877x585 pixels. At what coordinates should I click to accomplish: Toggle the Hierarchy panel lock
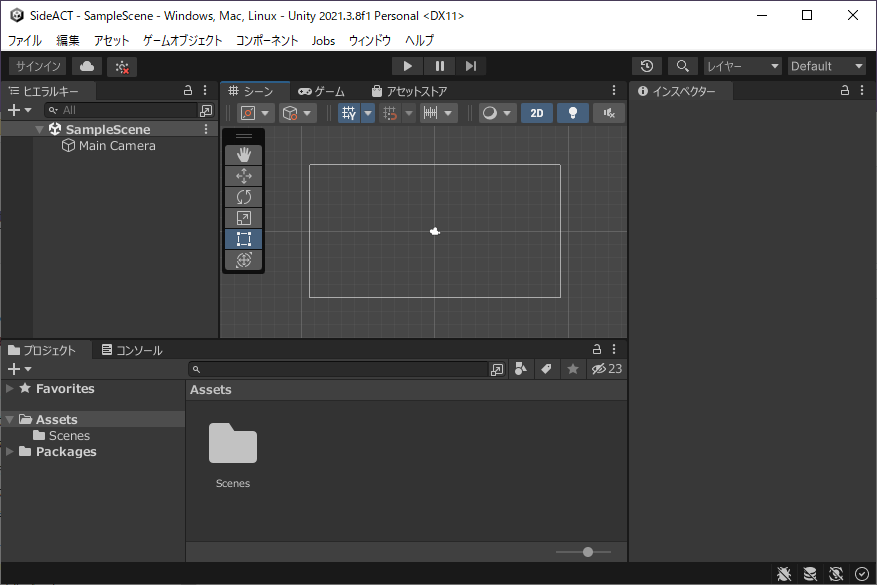[x=188, y=90]
